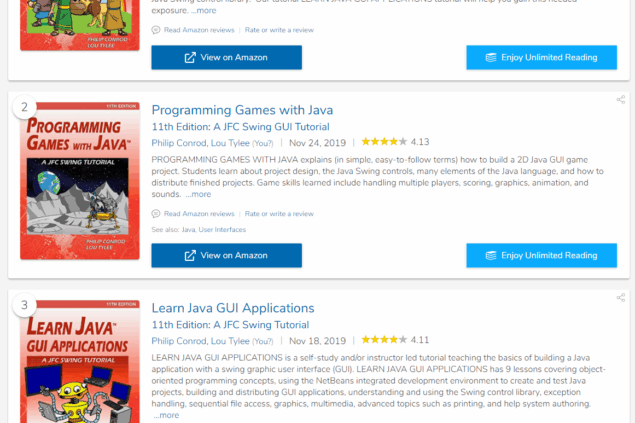Expand ...more in the Learn Java GUI description
This screenshot has width=635, height=423.
point(166,415)
